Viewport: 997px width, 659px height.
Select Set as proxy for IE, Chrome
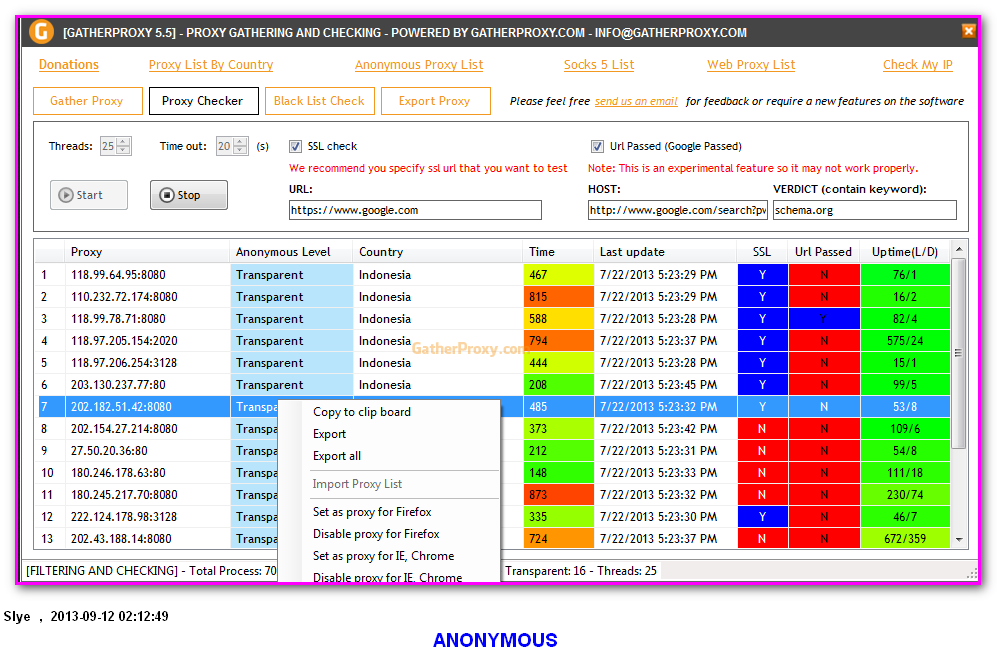[383, 555]
